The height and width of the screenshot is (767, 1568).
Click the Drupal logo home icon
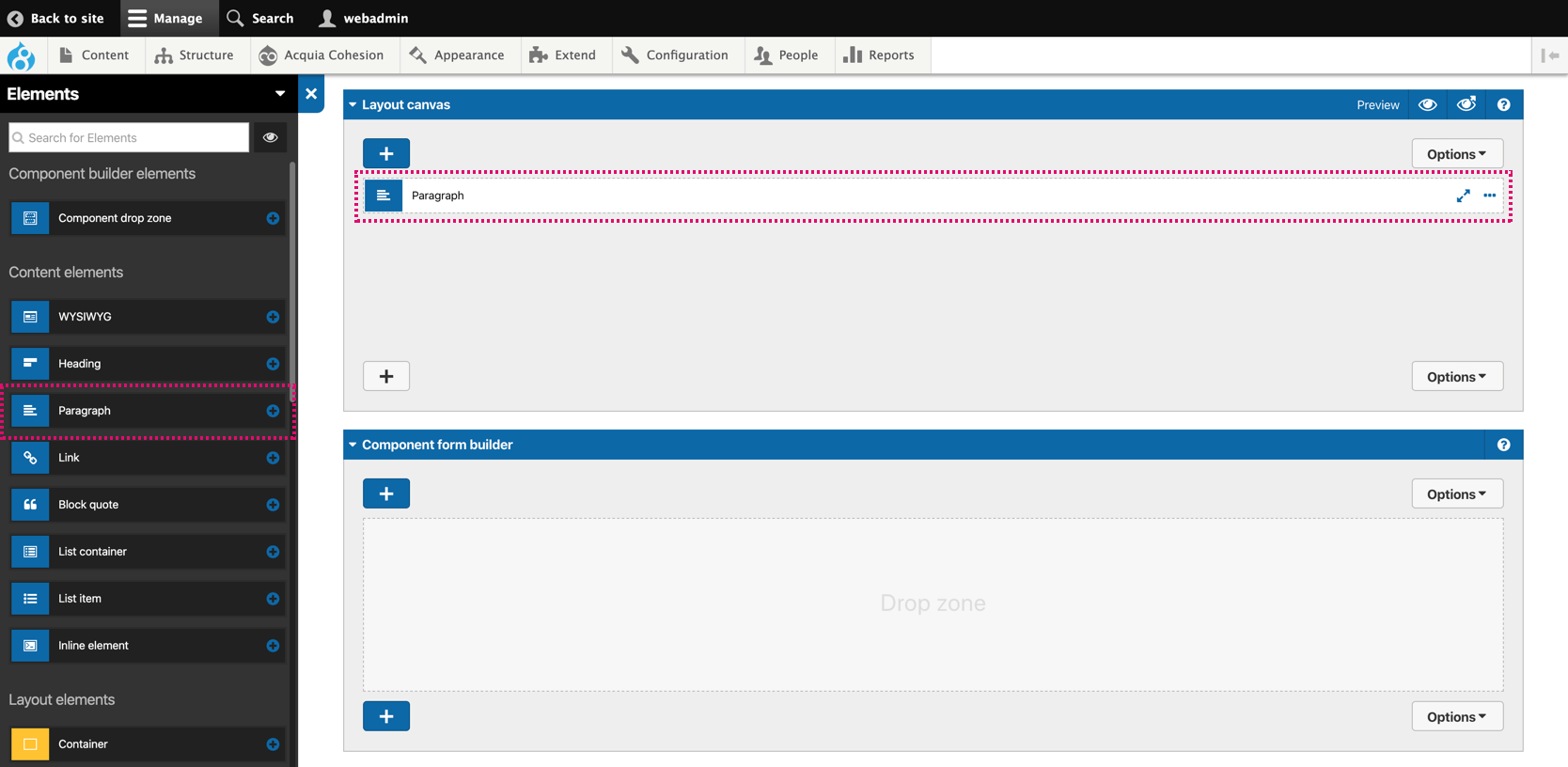pos(21,56)
